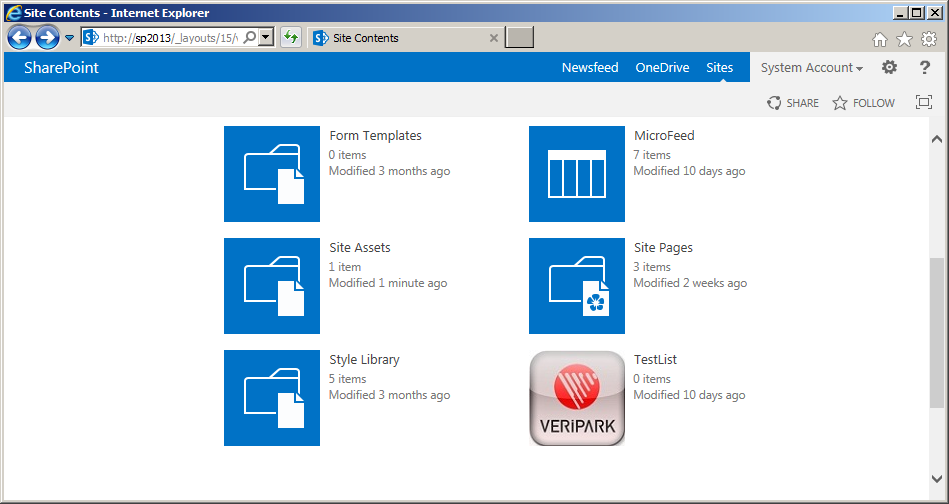The height and width of the screenshot is (504, 949).
Task: Open the Newsfeed link
Action: (x=590, y=68)
